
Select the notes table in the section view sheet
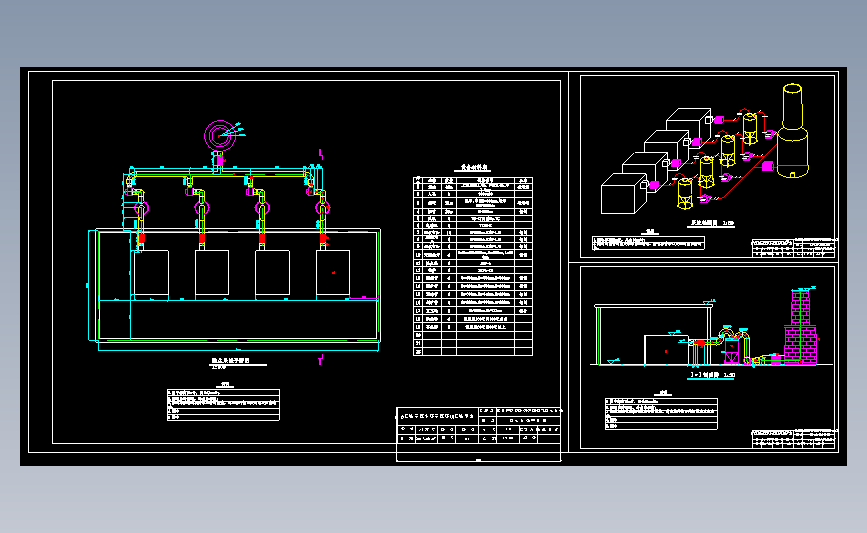(661, 414)
